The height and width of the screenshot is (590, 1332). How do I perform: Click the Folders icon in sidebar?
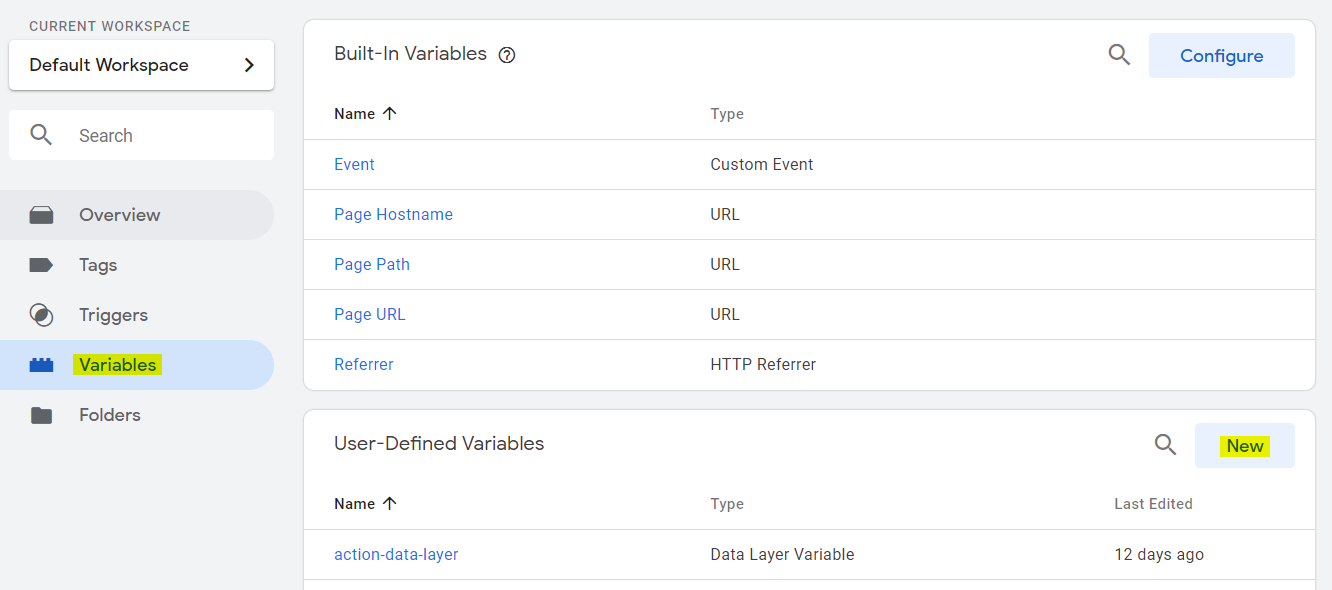(x=41, y=415)
